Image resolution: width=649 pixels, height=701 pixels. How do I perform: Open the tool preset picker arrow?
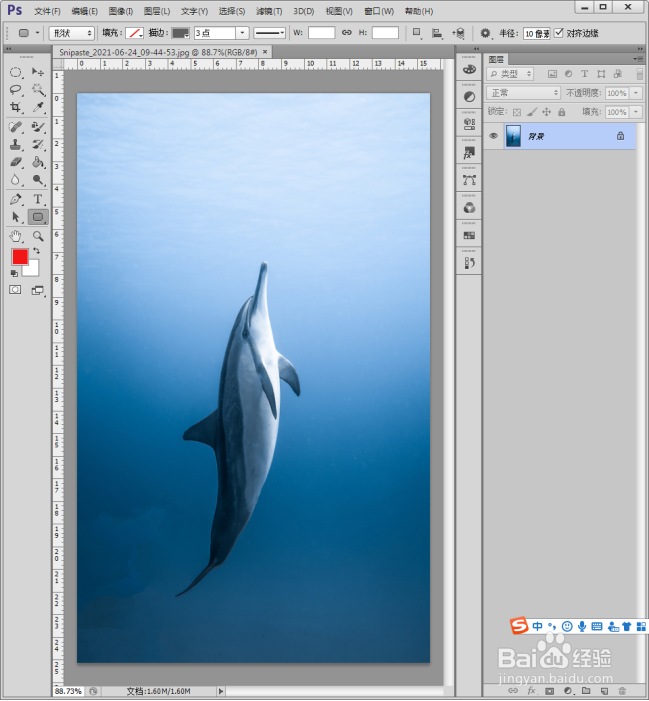point(38,33)
